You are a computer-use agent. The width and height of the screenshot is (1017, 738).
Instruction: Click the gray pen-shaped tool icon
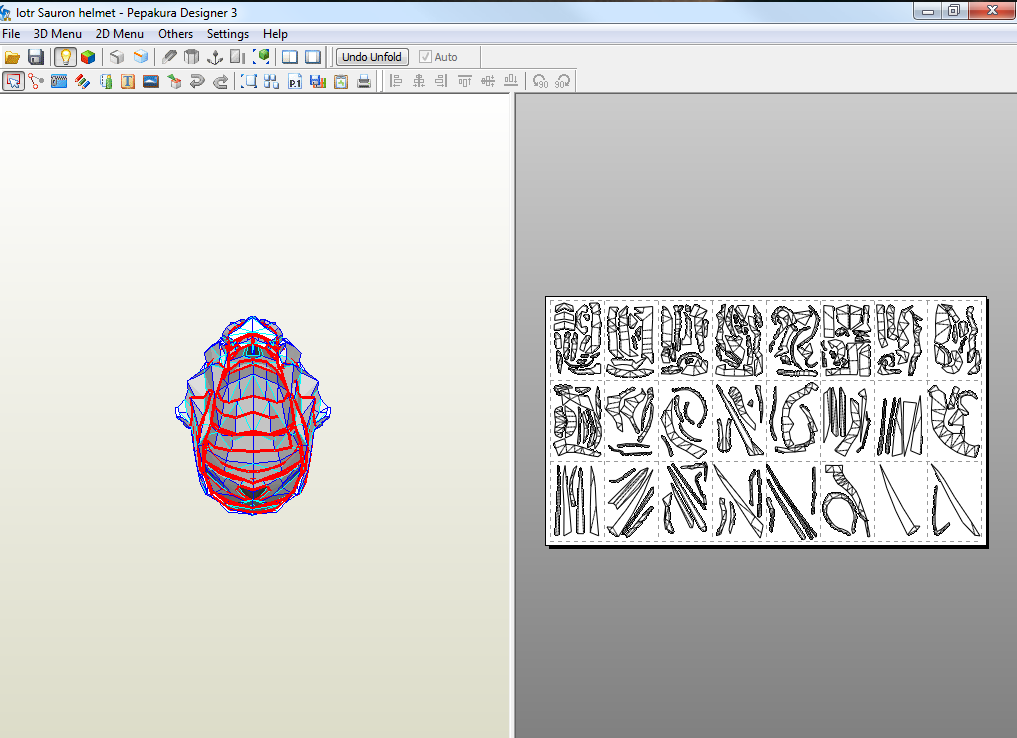169,57
